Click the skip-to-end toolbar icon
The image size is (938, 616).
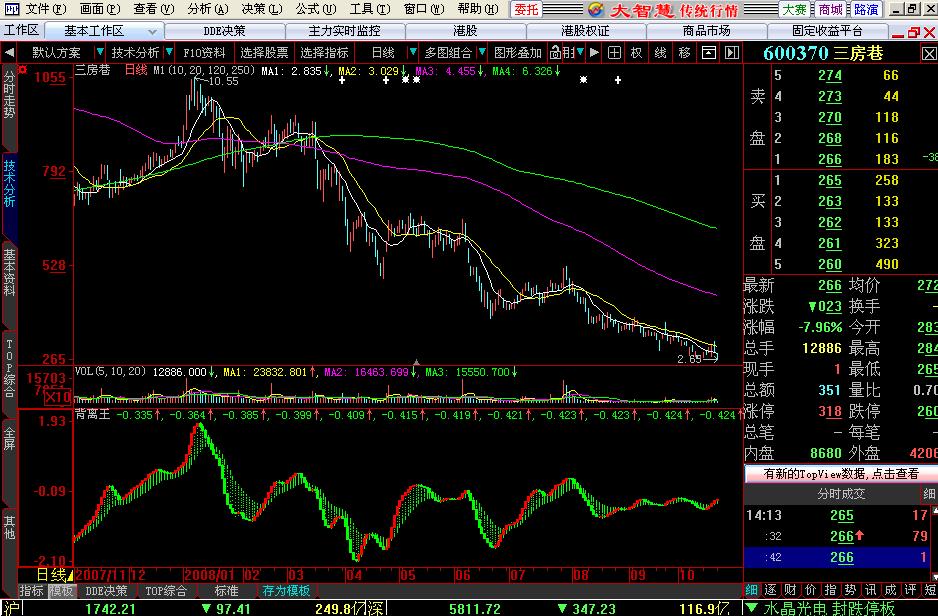point(732,53)
